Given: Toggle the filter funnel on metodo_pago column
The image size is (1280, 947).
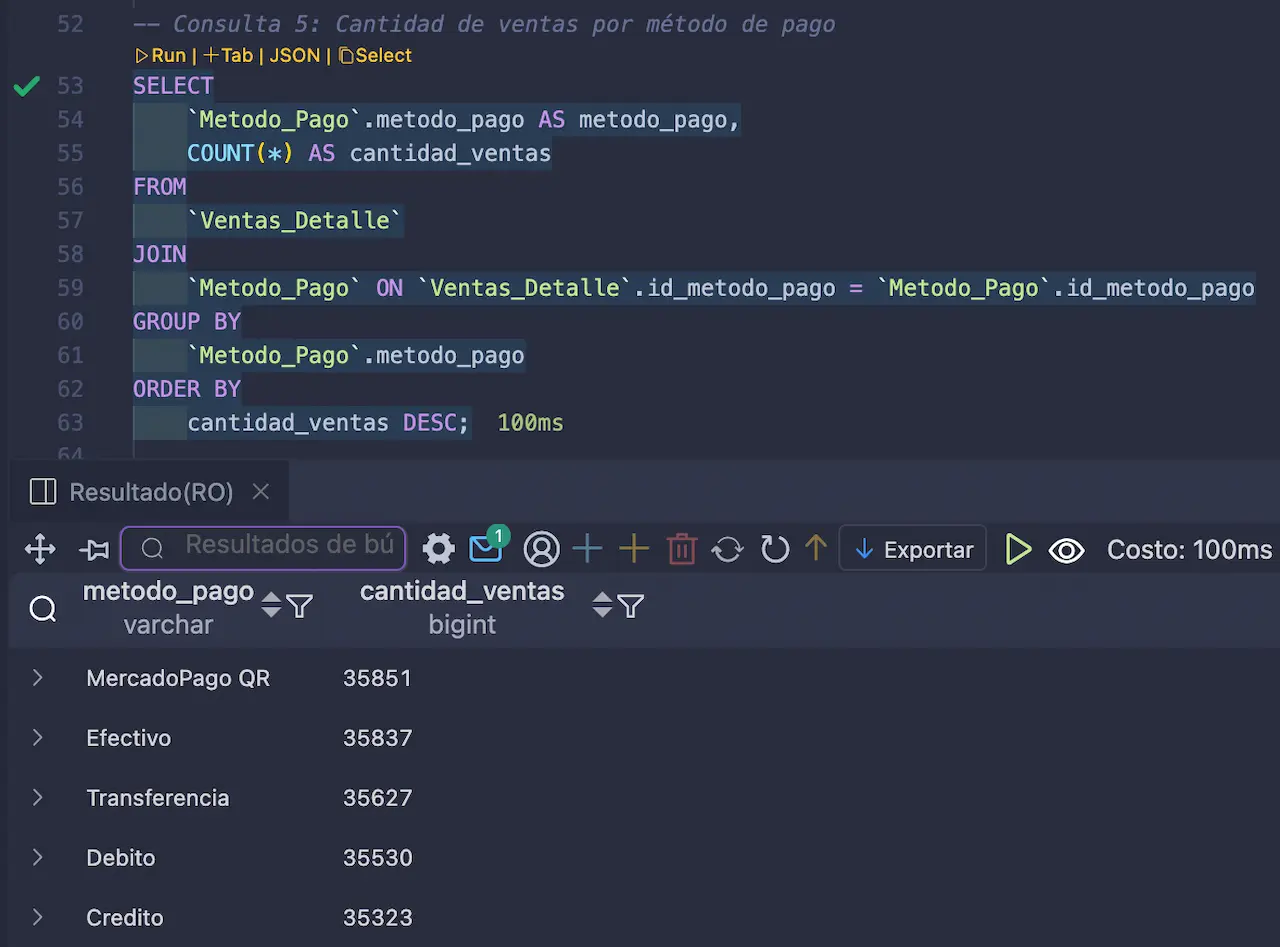Looking at the screenshot, I should [301, 606].
